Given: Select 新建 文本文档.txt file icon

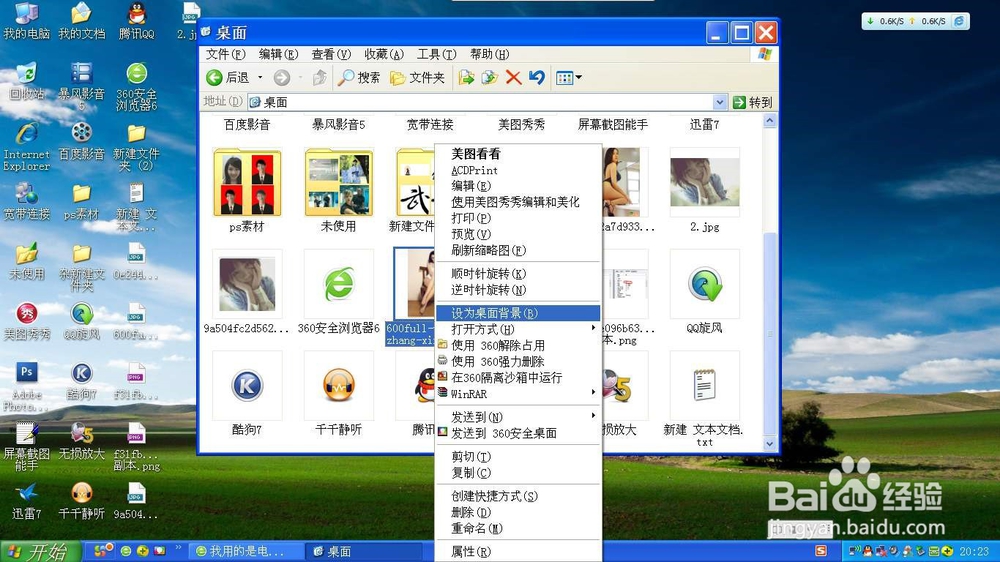Looking at the screenshot, I should pos(705,385).
